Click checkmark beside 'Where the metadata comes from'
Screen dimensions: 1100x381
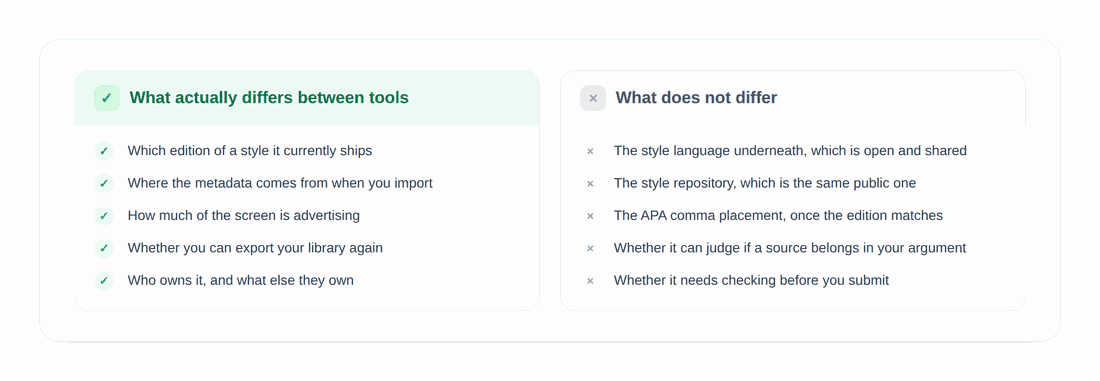coord(104,183)
